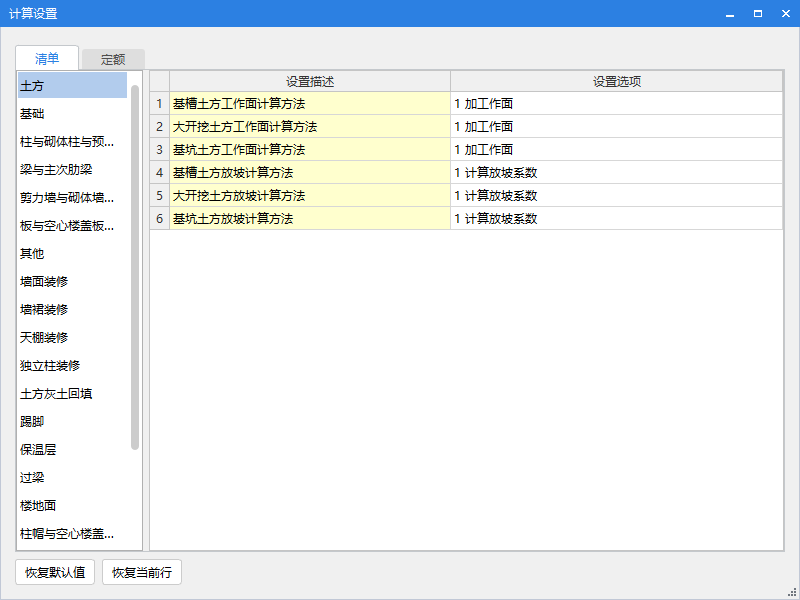Select 梁与主次肋梁 category
Image resolution: width=800 pixels, height=600 pixels.
(x=72, y=169)
